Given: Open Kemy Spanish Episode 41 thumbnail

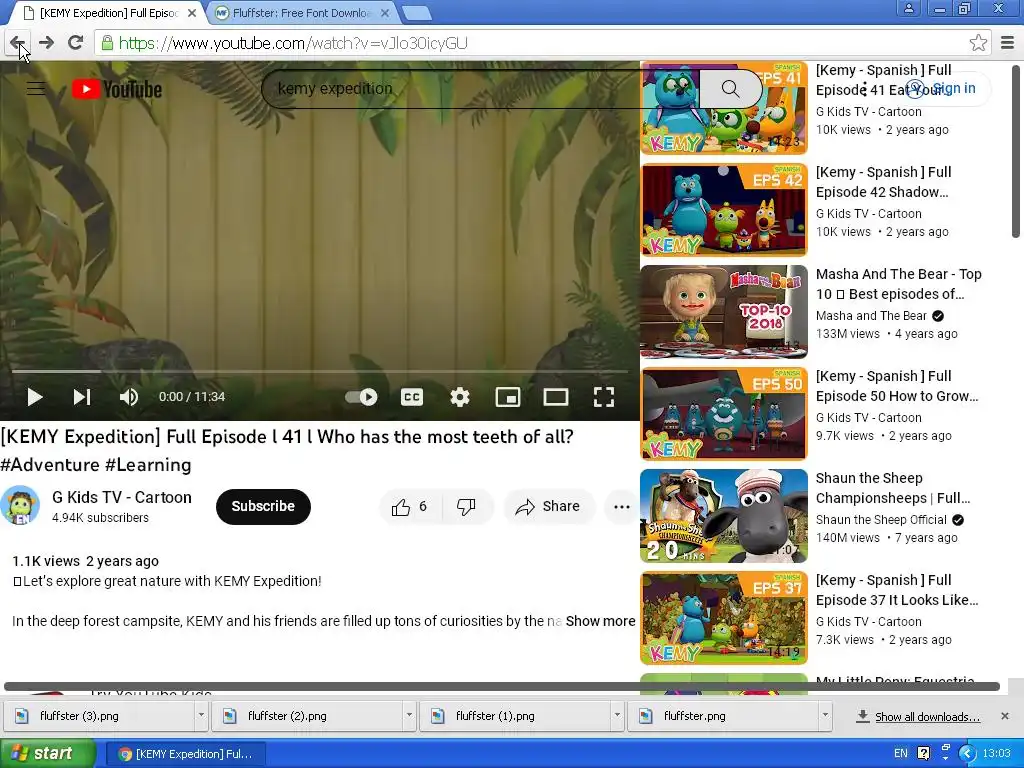Looking at the screenshot, I should coord(724,108).
